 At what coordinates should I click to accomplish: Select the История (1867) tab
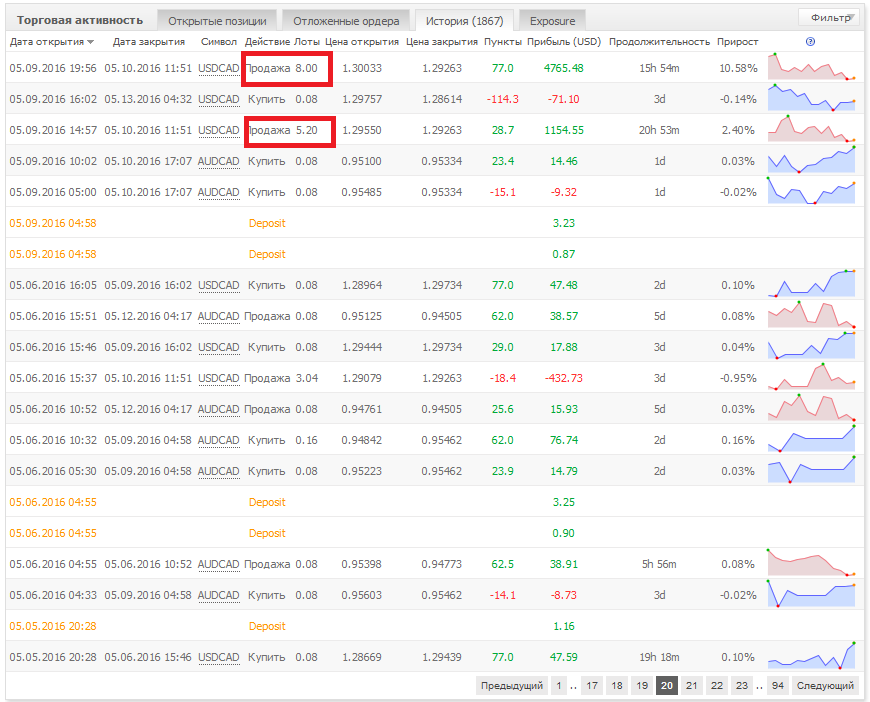click(x=464, y=21)
